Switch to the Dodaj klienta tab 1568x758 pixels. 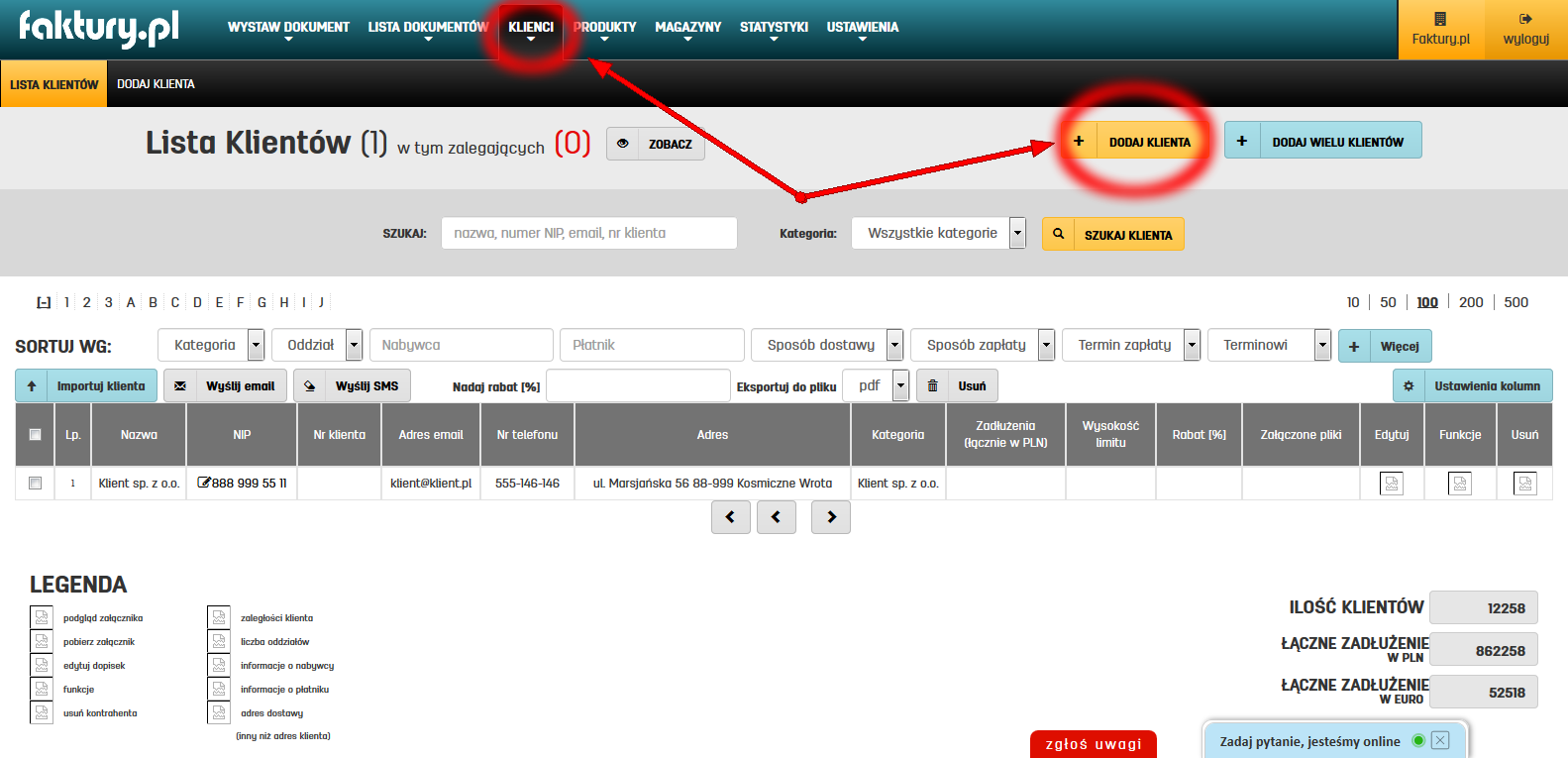coord(156,84)
